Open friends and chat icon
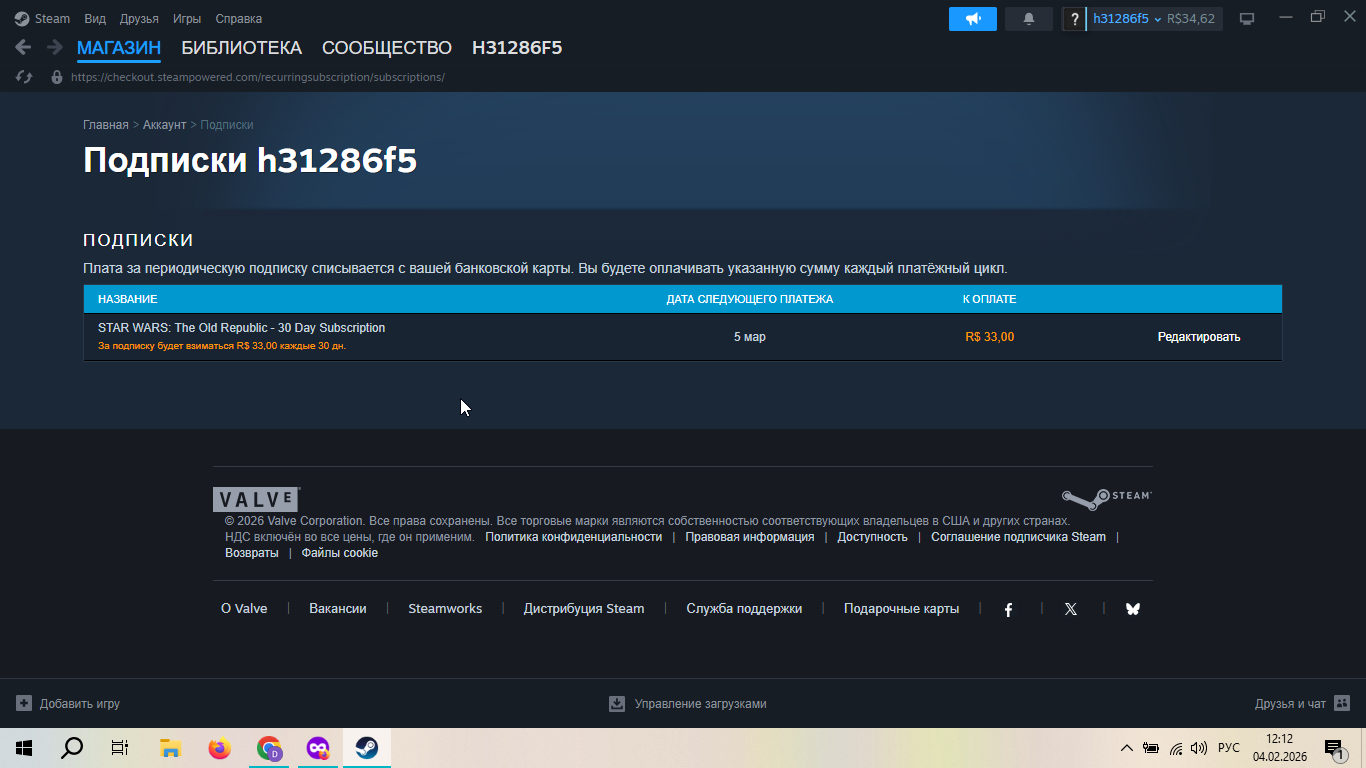Image resolution: width=1366 pixels, height=768 pixels. click(1342, 703)
